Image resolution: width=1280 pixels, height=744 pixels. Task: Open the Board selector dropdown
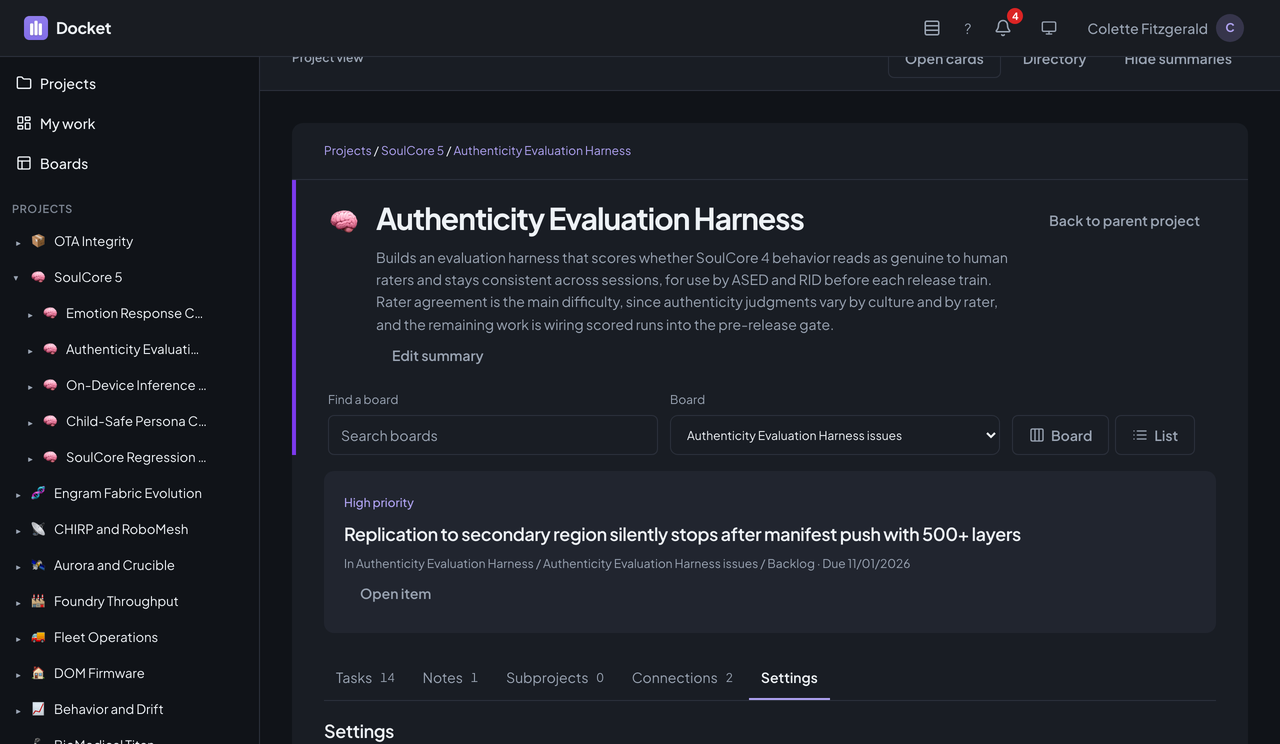pyautogui.click(x=835, y=435)
